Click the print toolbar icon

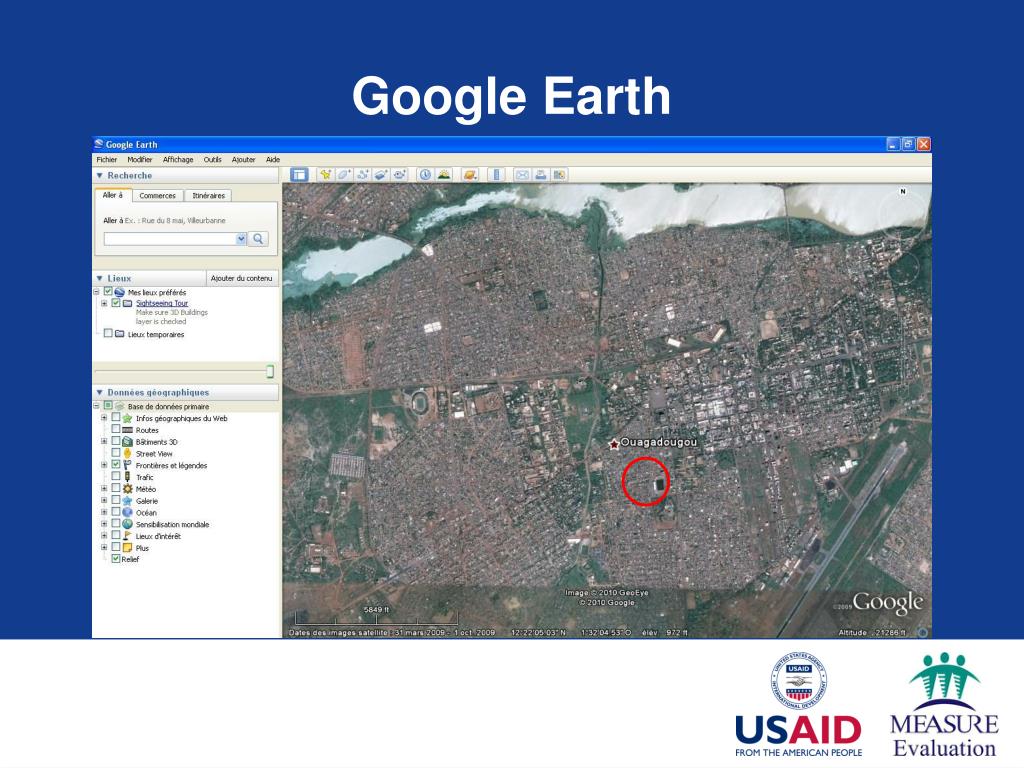point(541,174)
